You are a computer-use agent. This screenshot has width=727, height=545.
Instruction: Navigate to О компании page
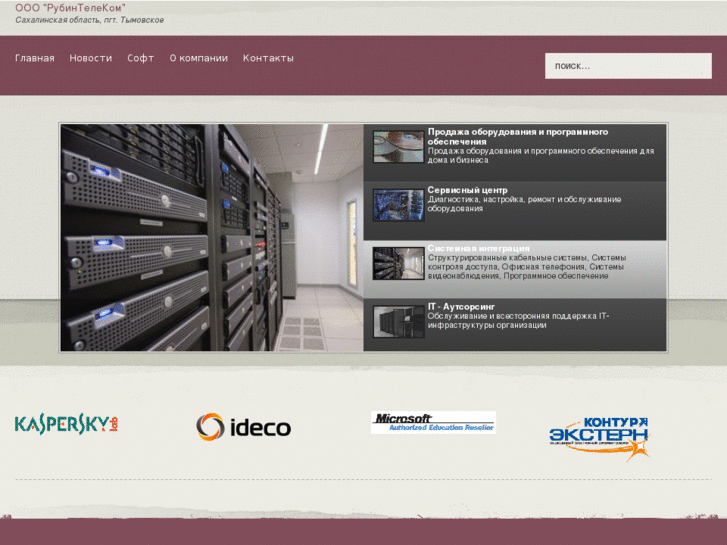[199, 58]
